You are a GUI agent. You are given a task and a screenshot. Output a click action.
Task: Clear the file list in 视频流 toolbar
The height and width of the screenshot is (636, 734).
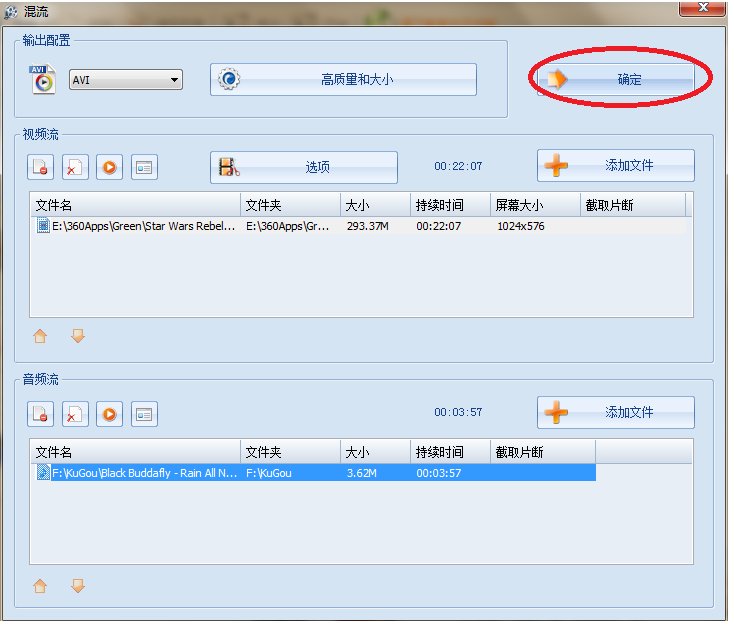coord(75,167)
